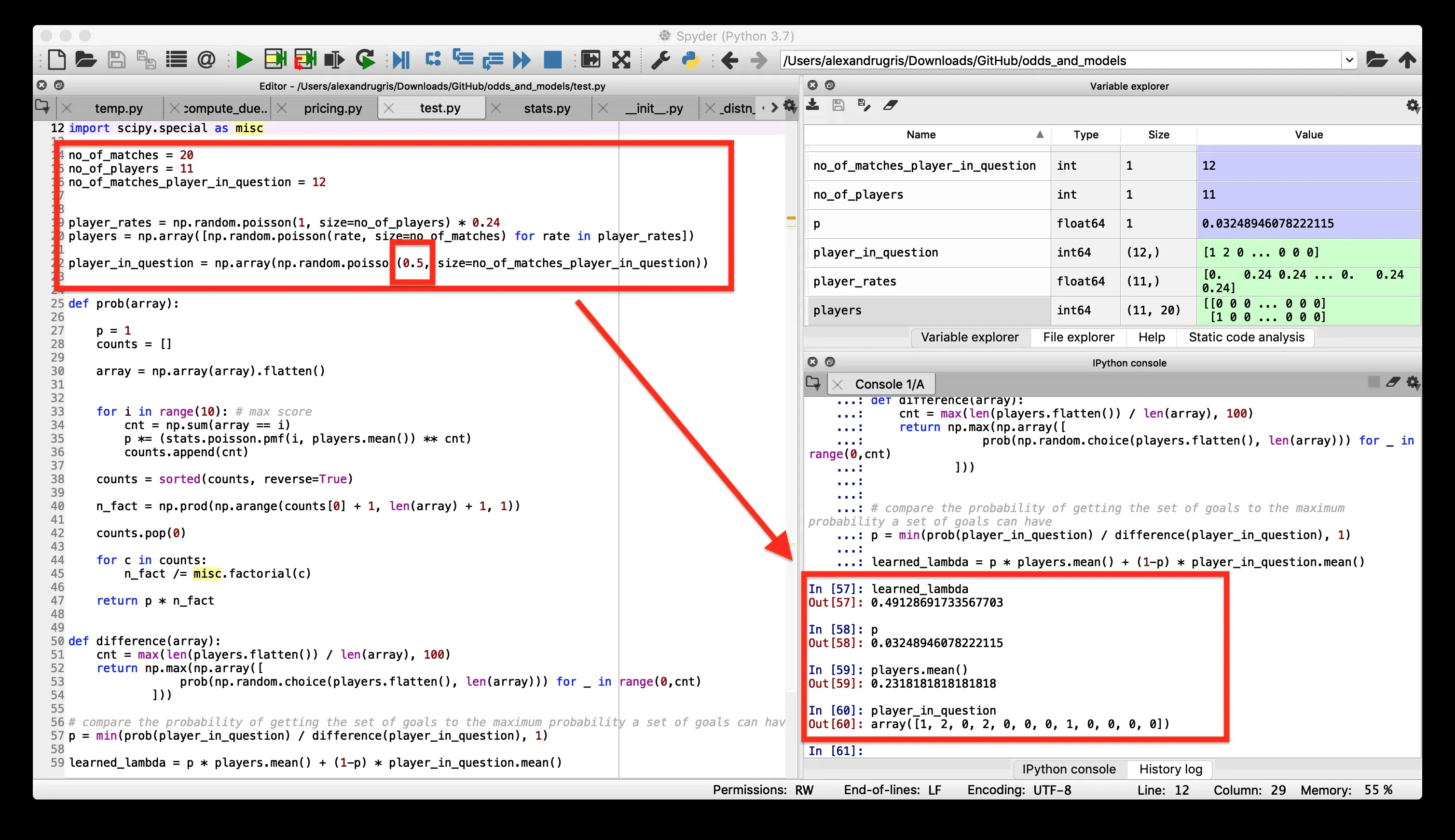Expand the working directory path dropdown

(1349, 60)
